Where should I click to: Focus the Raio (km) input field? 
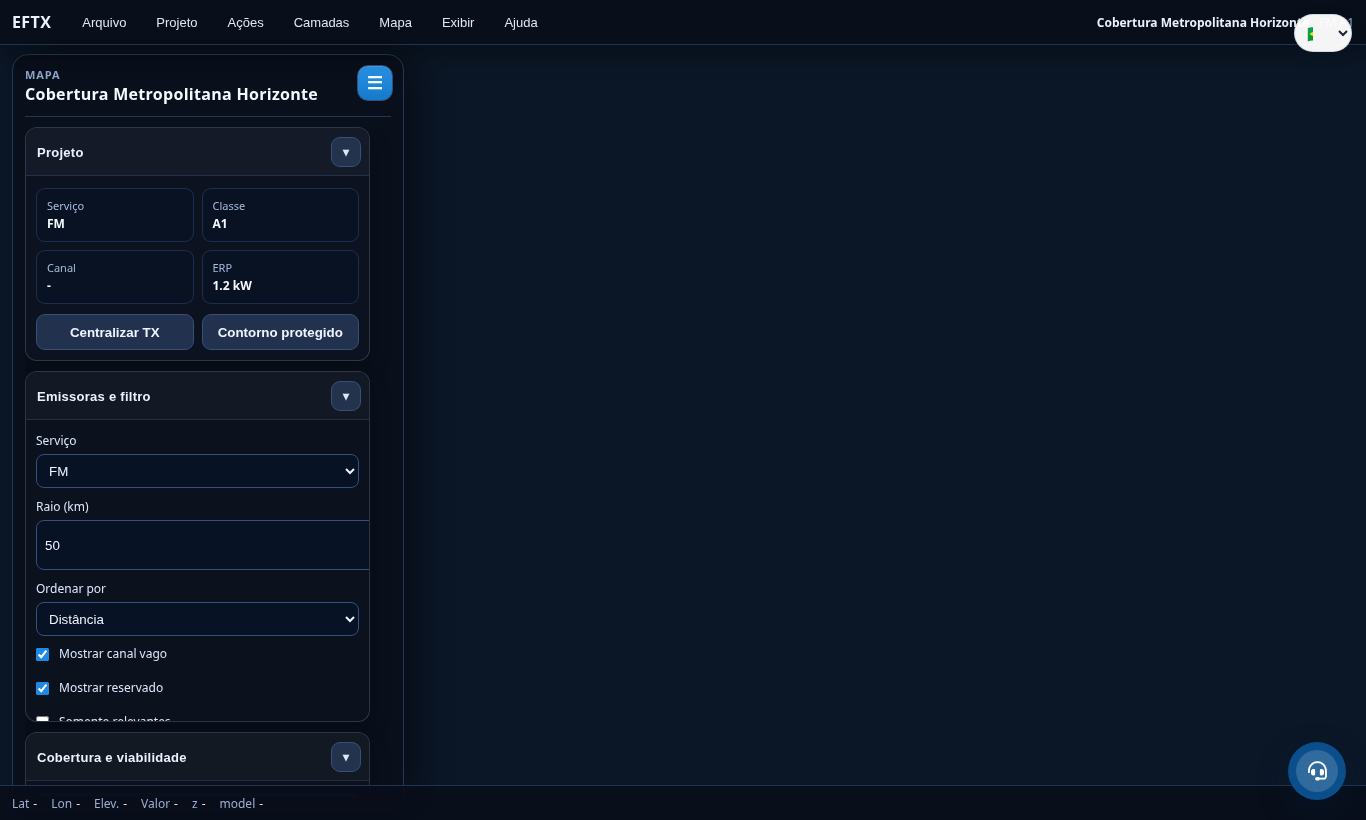(203, 545)
